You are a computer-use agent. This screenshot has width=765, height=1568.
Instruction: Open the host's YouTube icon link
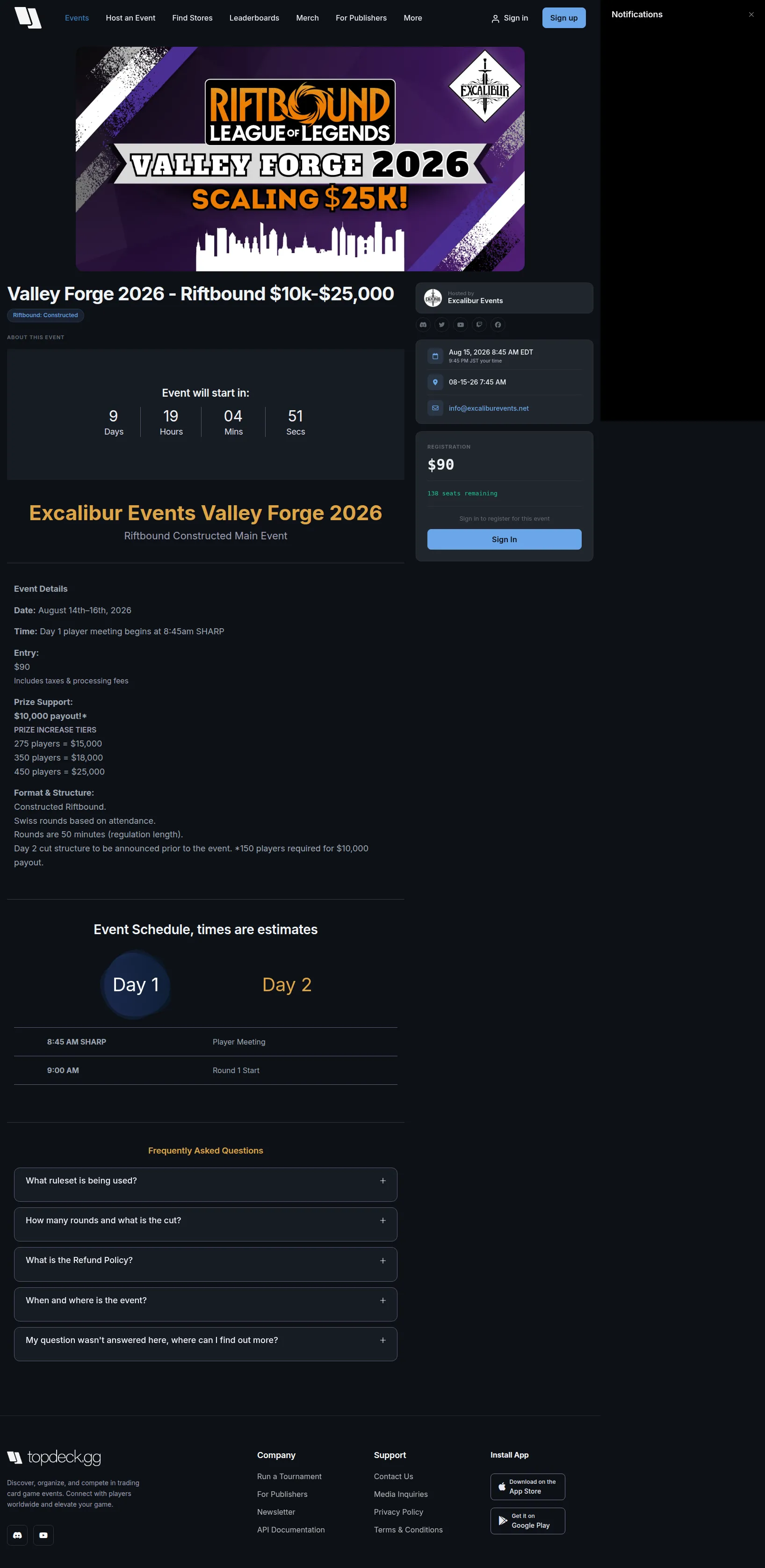(461, 325)
